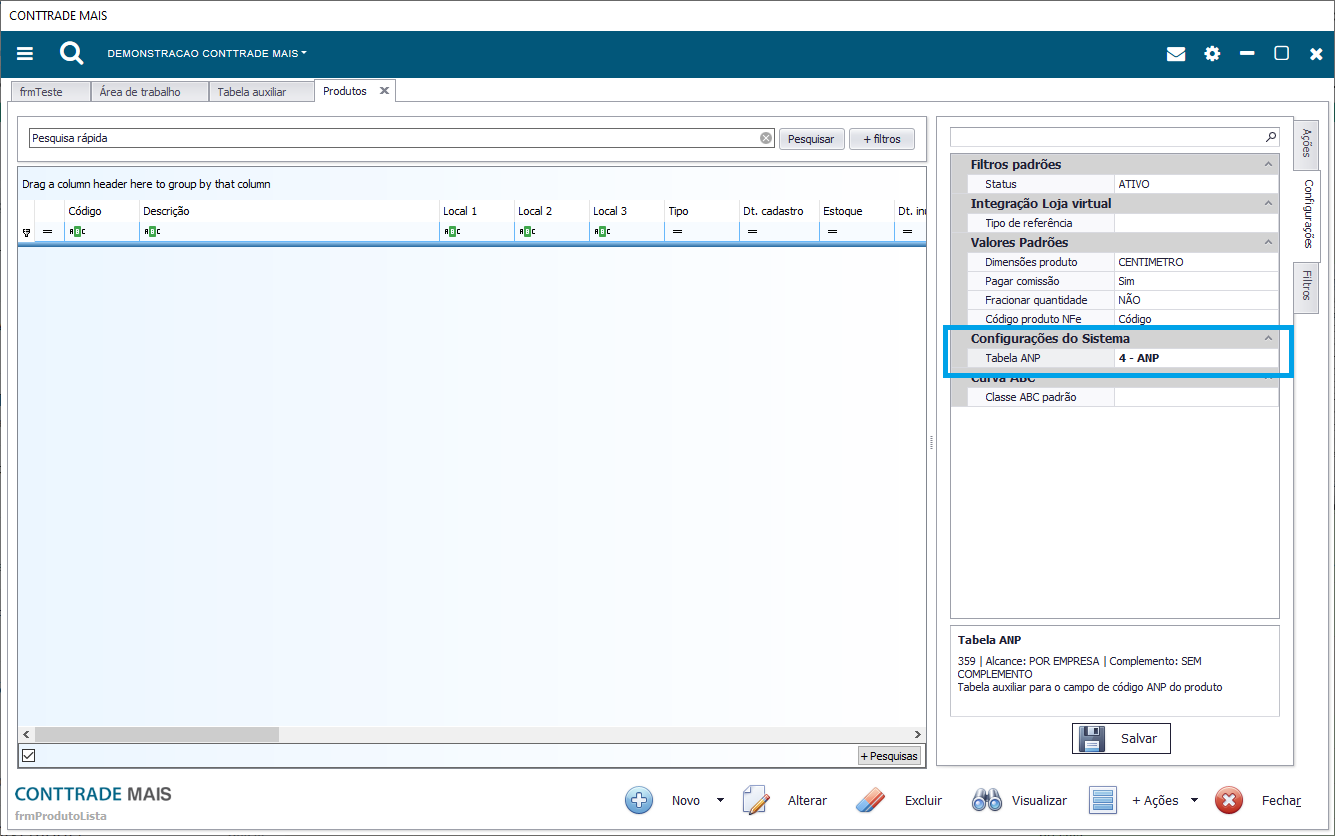Click the horizontal scrollbar right arrow

tap(918, 734)
